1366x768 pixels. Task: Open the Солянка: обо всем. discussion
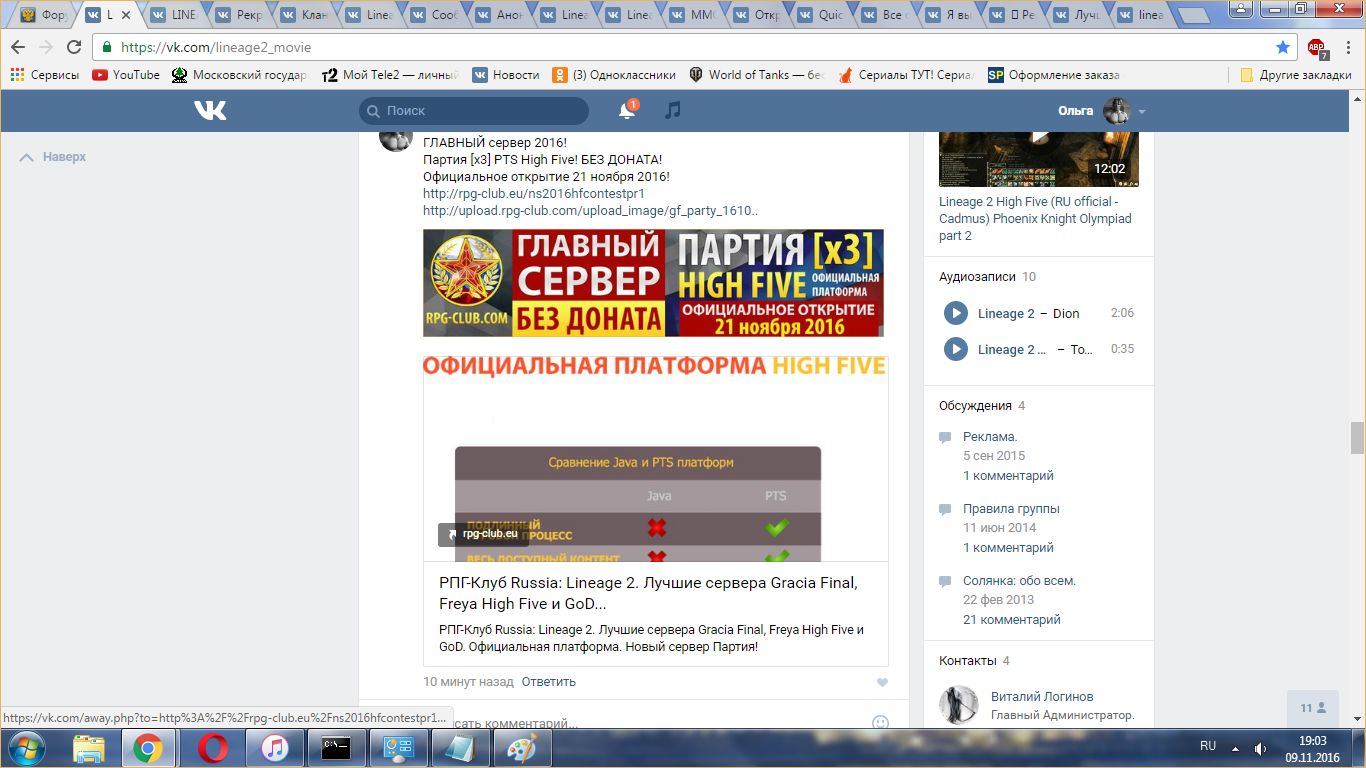(1019, 581)
